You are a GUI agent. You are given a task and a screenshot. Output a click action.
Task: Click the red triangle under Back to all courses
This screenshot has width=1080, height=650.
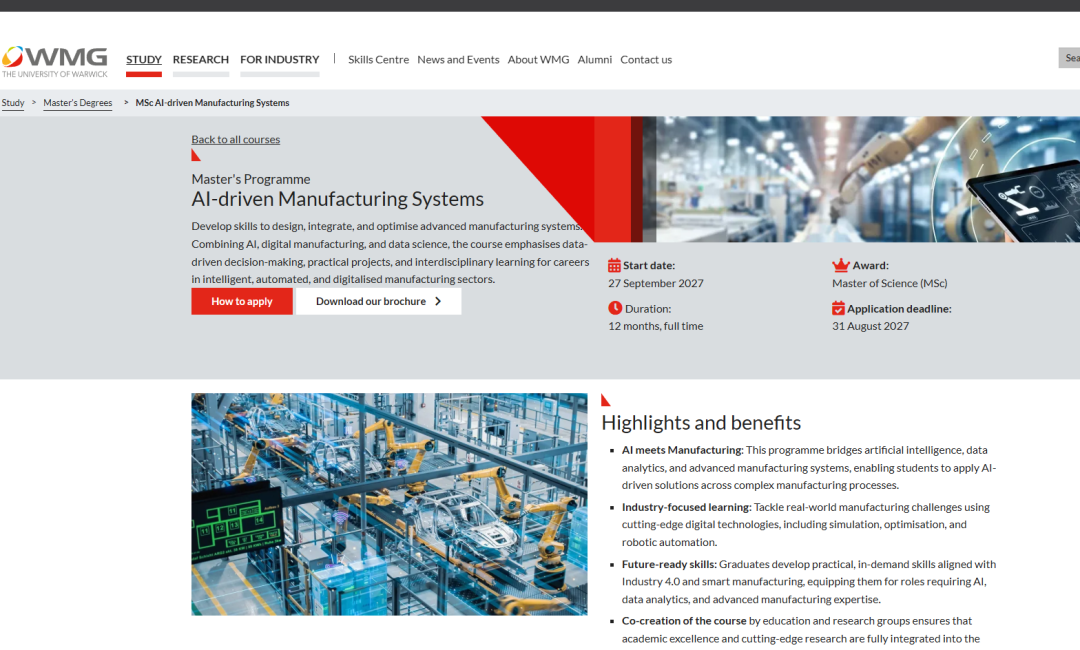point(196,156)
